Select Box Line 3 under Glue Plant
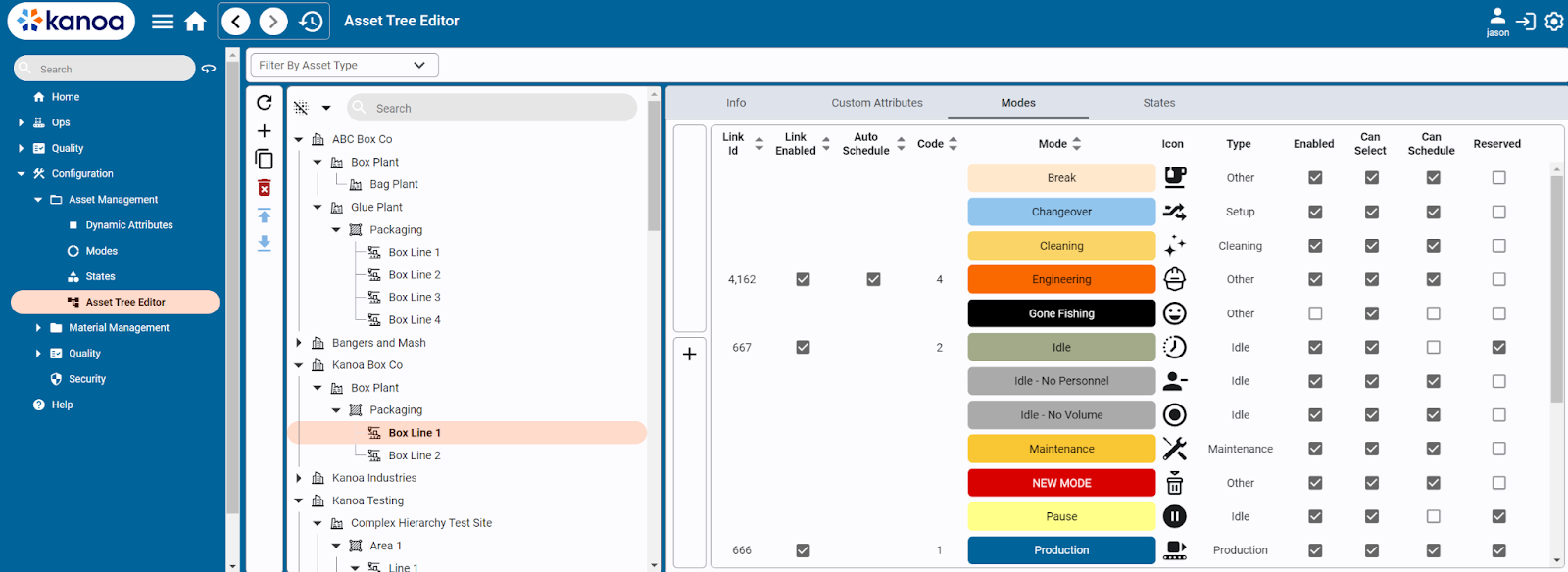 (415, 297)
